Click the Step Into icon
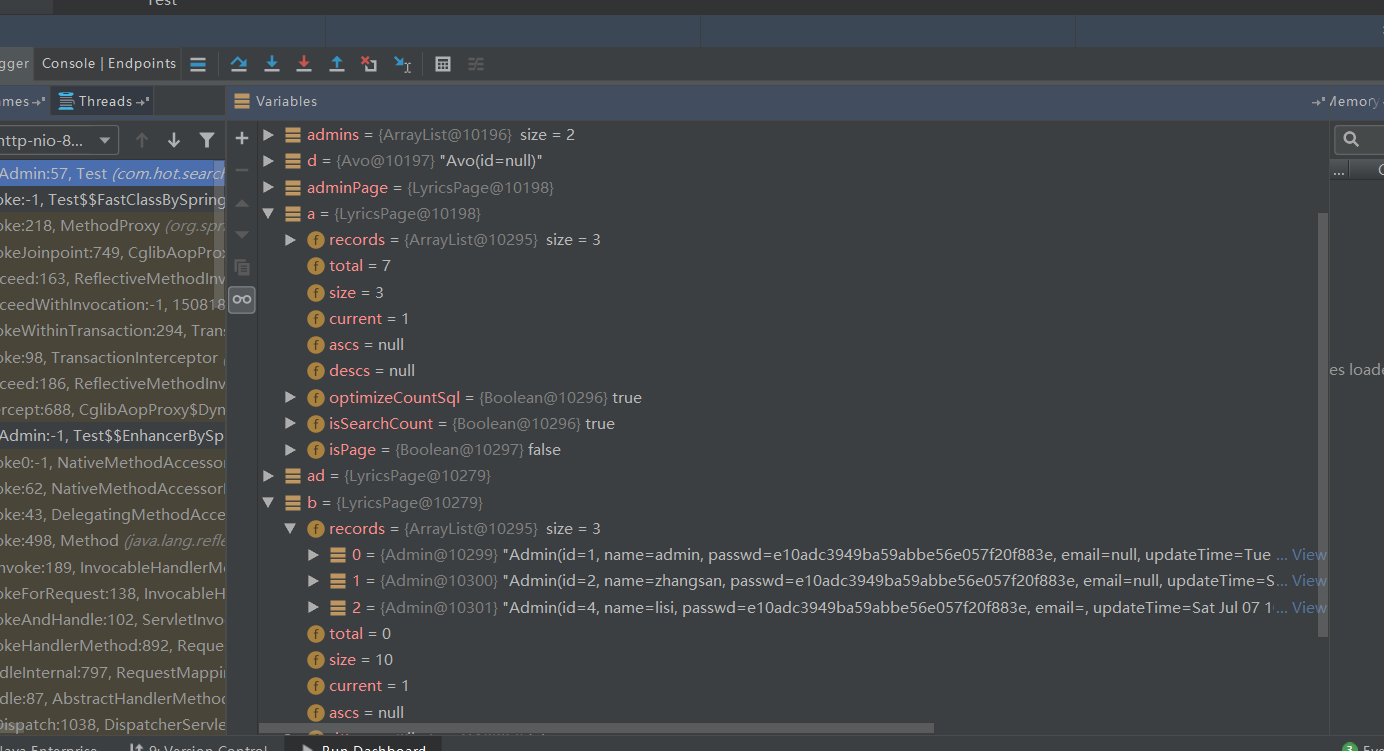Image resolution: width=1384 pixels, height=751 pixels. [x=271, y=64]
